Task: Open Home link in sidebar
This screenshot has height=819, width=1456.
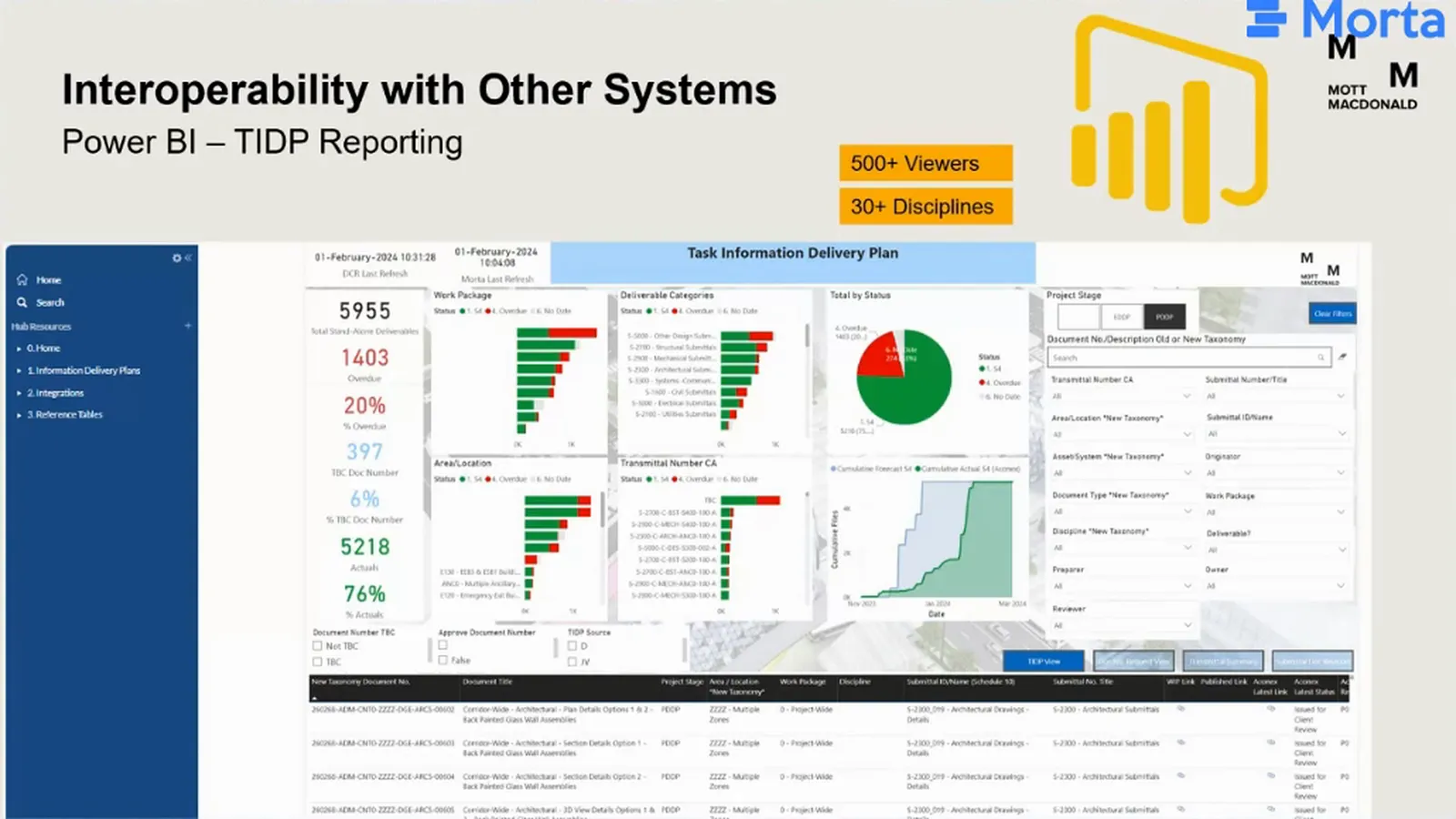Action: [x=49, y=280]
